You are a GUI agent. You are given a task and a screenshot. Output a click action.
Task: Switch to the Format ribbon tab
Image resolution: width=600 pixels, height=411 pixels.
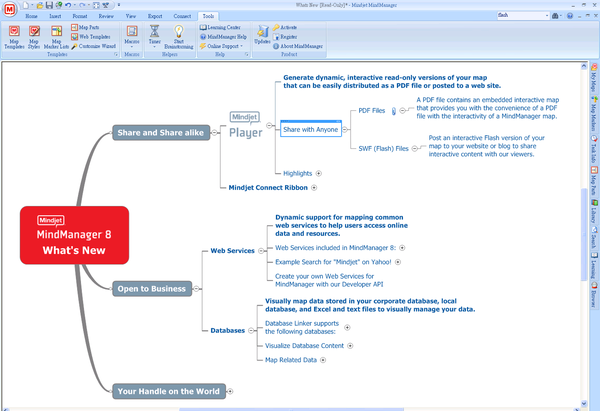pyautogui.click(x=80, y=16)
